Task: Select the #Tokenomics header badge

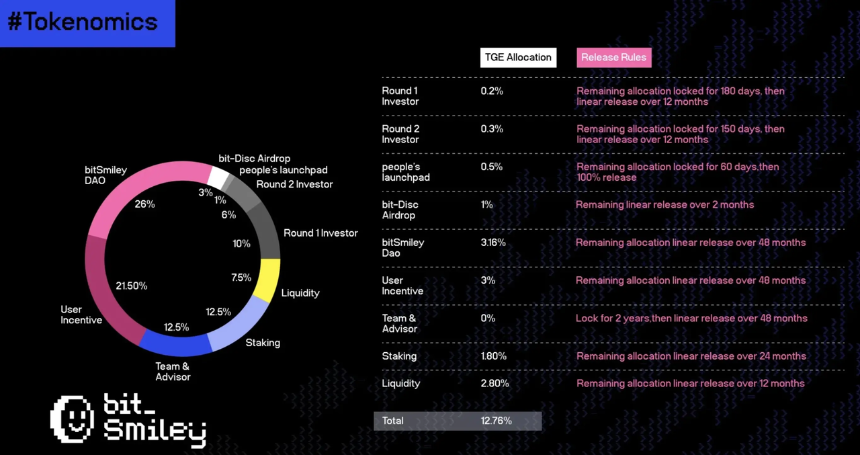Action: click(87, 23)
